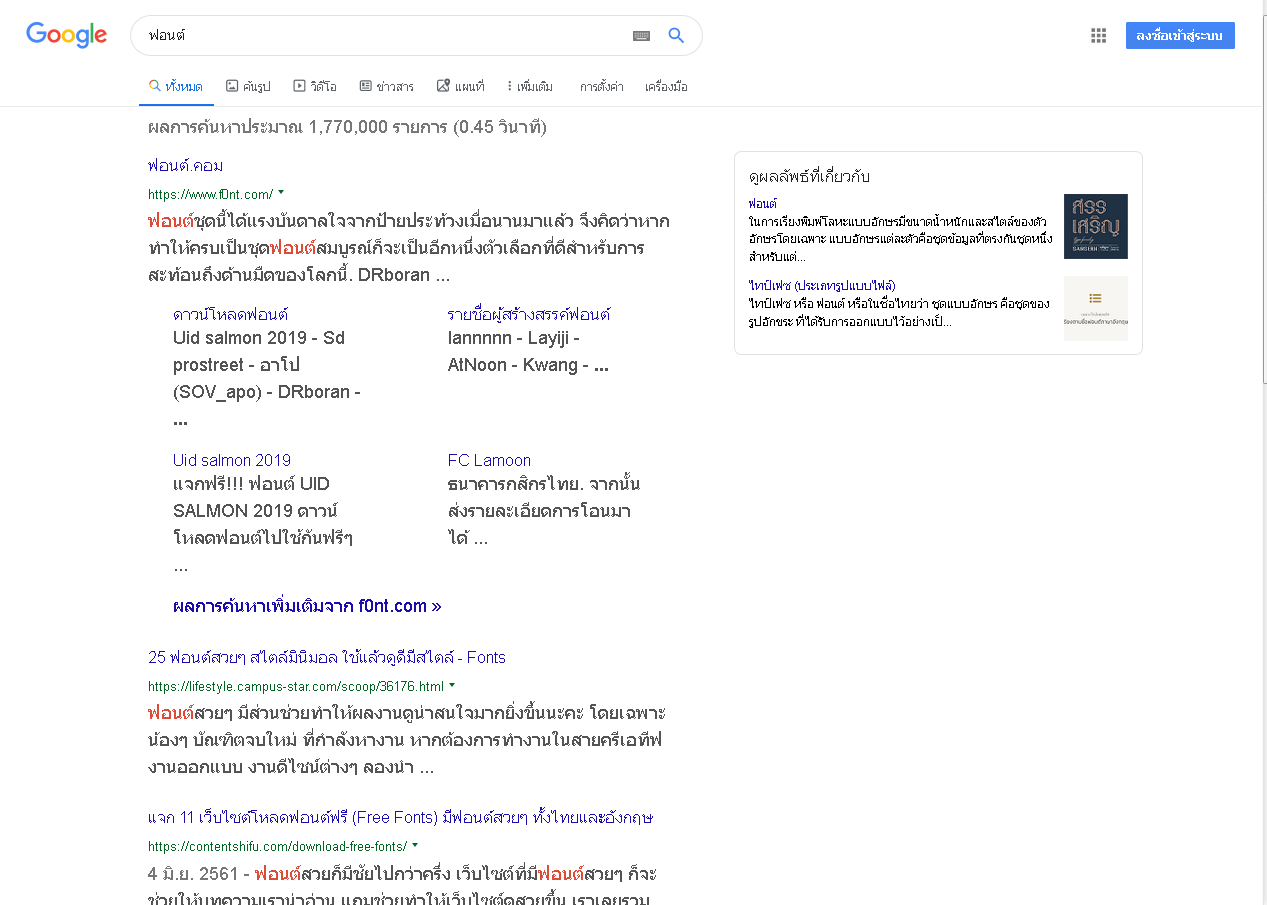Switch to the แผนที่ maps tab
The height and width of the screenshot is (905, 1267).
461,87
